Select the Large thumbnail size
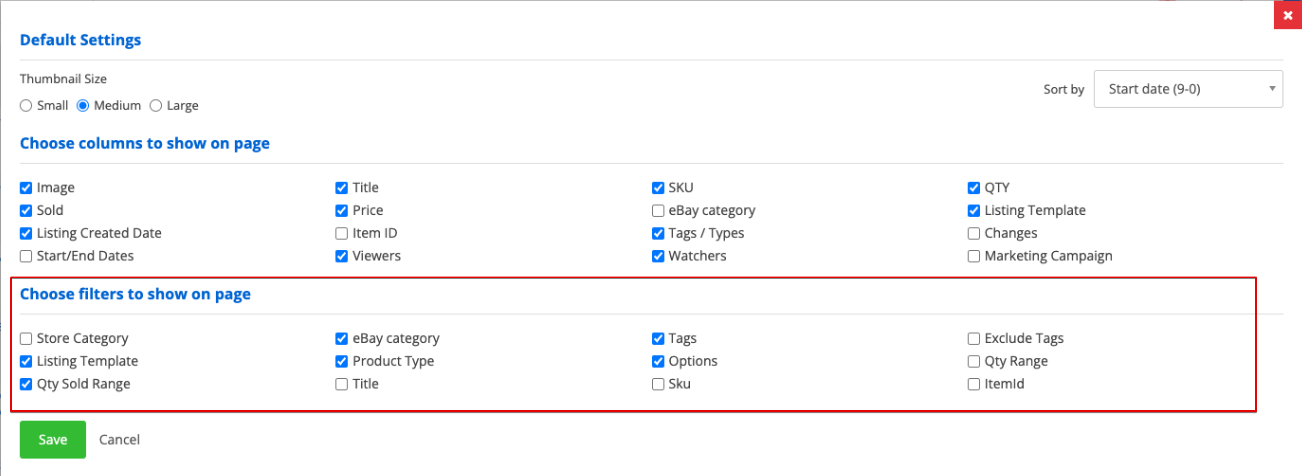 click(x=155, y=106)
